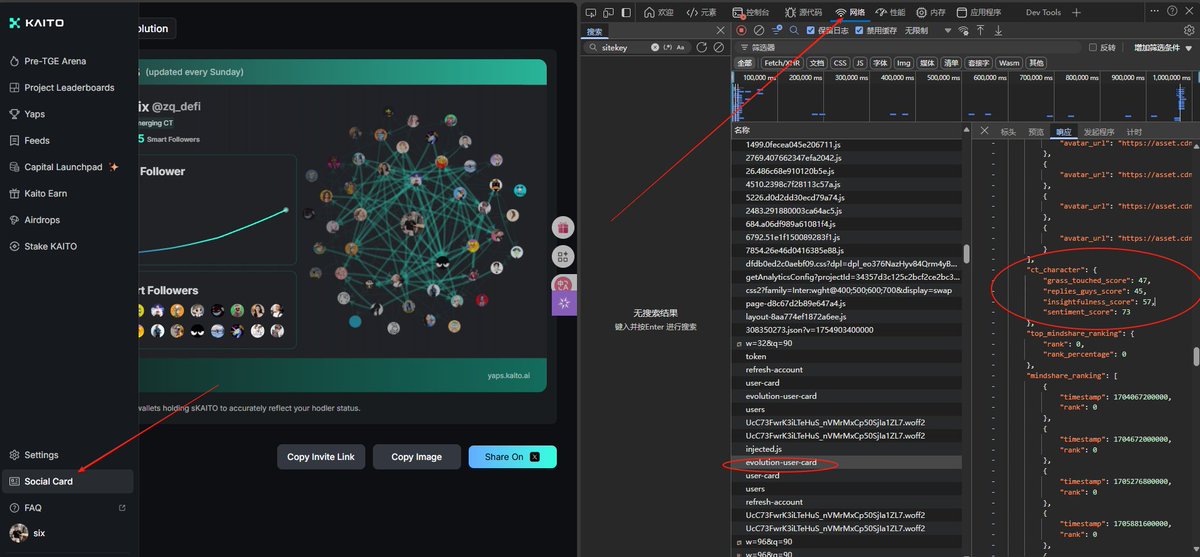The width and height of the screenshot is (1200, 557).
Task: Switch to the Network (网络) tab
Action: click(851, 12)
